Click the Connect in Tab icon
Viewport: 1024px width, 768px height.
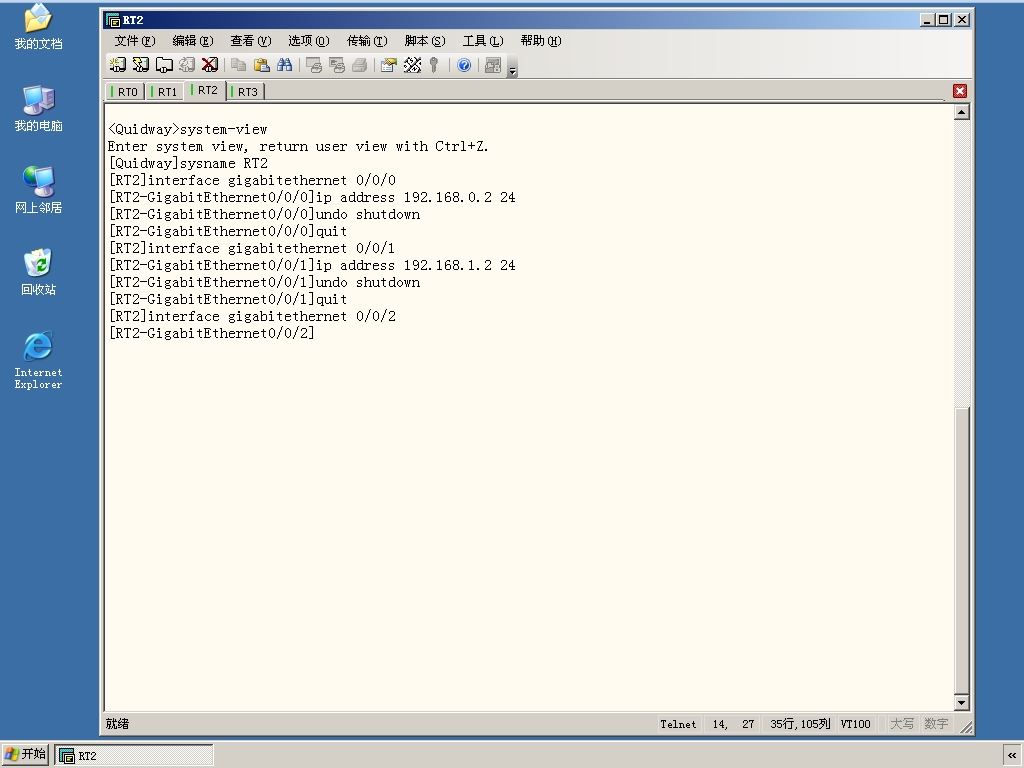pyautogui.click(x=164, y=65)
